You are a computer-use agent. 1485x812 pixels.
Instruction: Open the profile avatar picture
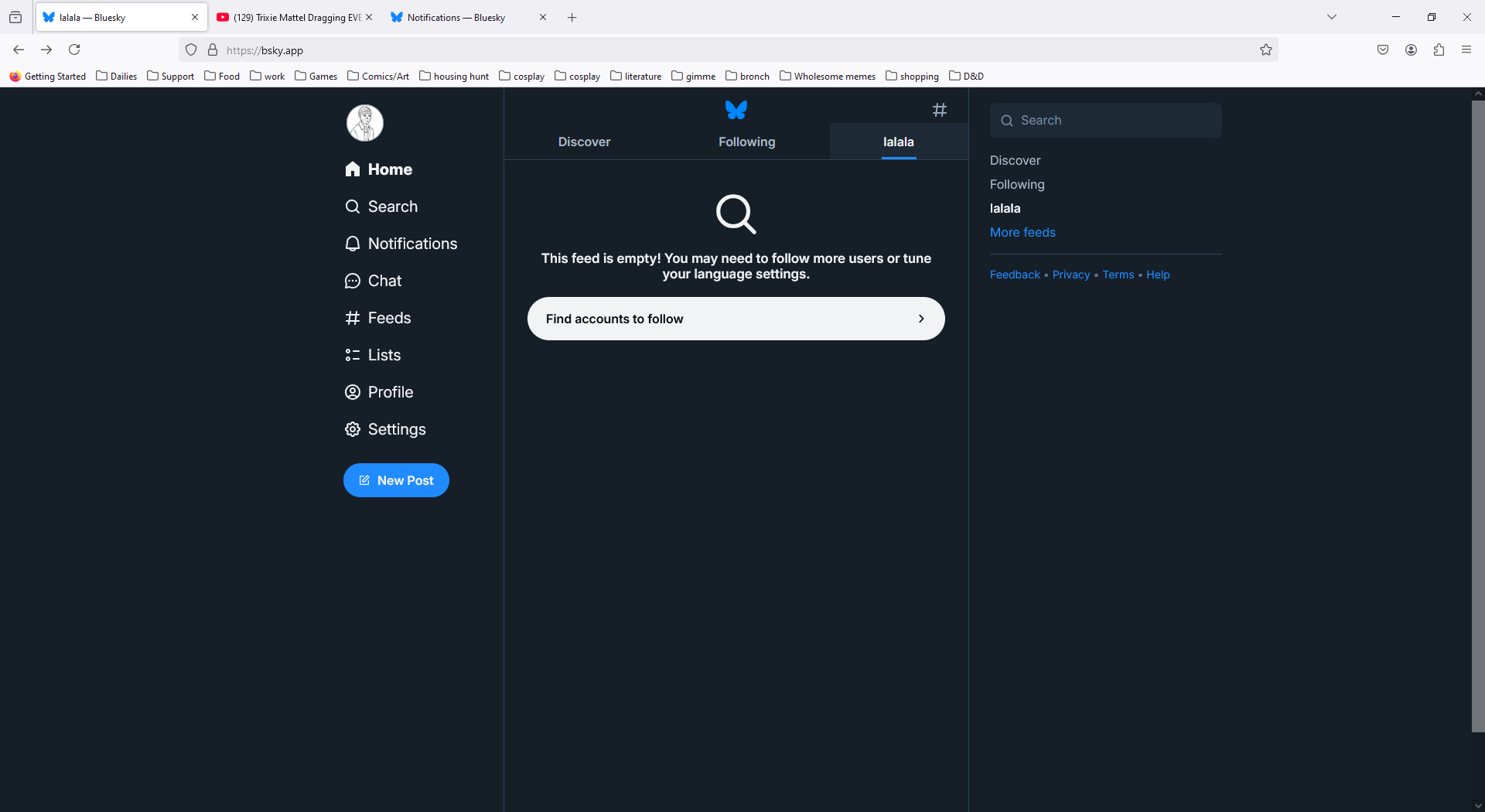point(365,123)
